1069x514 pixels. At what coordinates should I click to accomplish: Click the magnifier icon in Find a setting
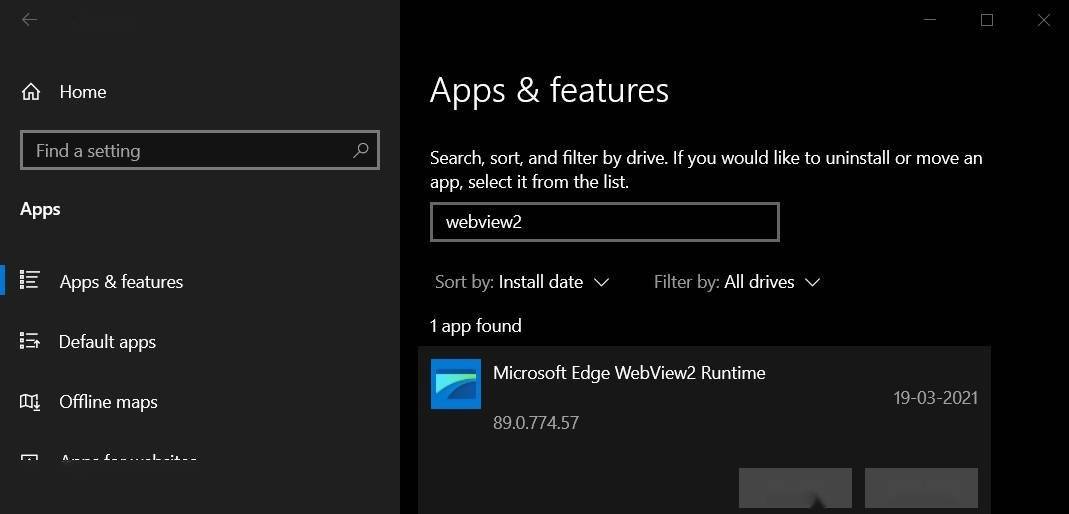pos(361,150)
